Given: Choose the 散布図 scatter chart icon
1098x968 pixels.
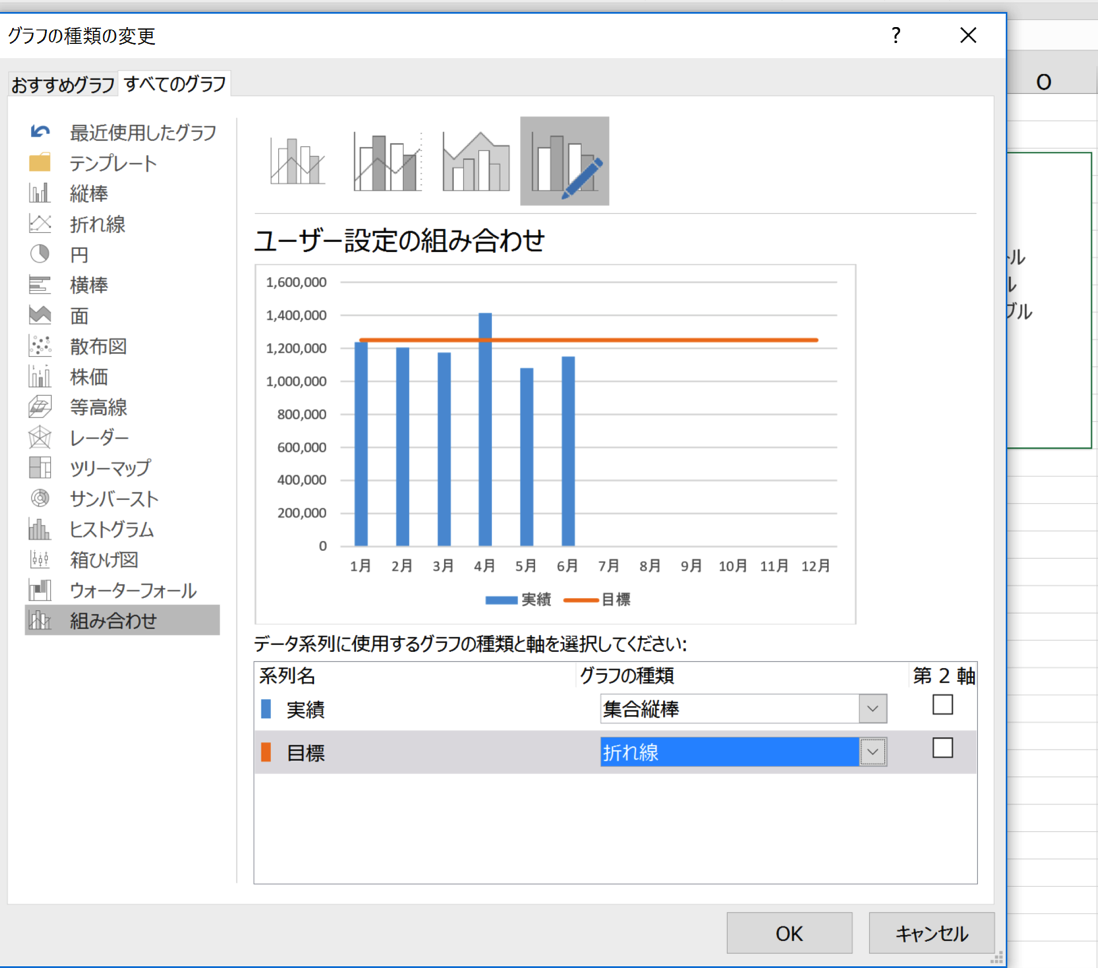Looking at the screenshot, I should (40, 345).
